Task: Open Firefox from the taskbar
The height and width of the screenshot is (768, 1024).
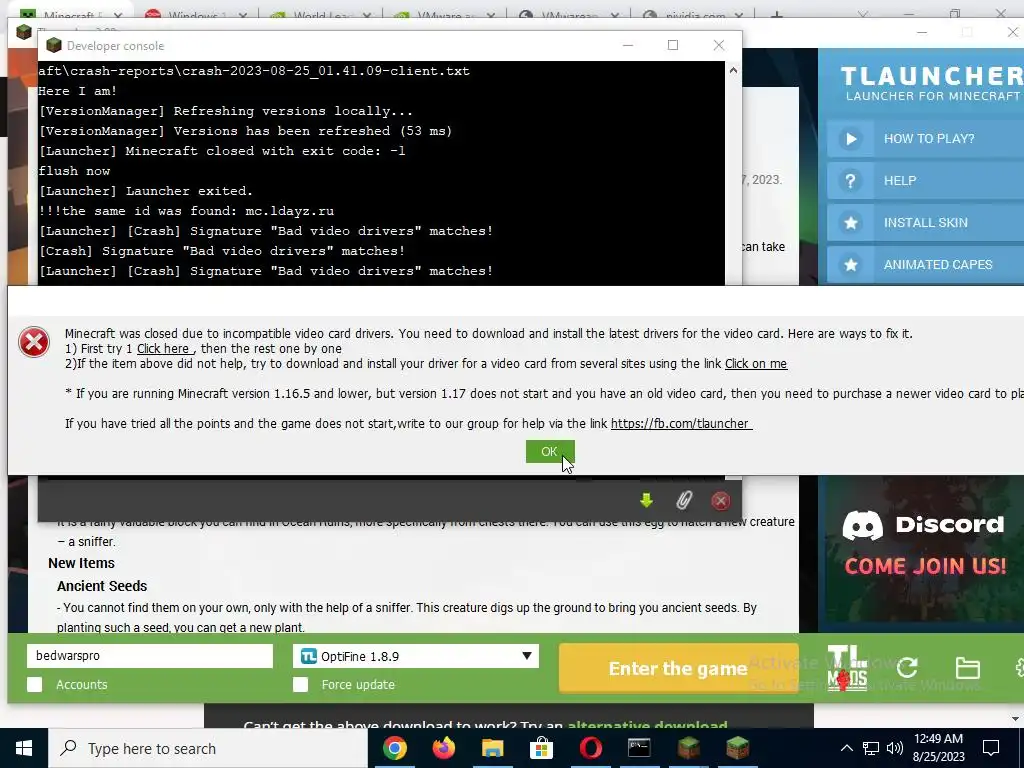Action: click(x=443, y=748)
